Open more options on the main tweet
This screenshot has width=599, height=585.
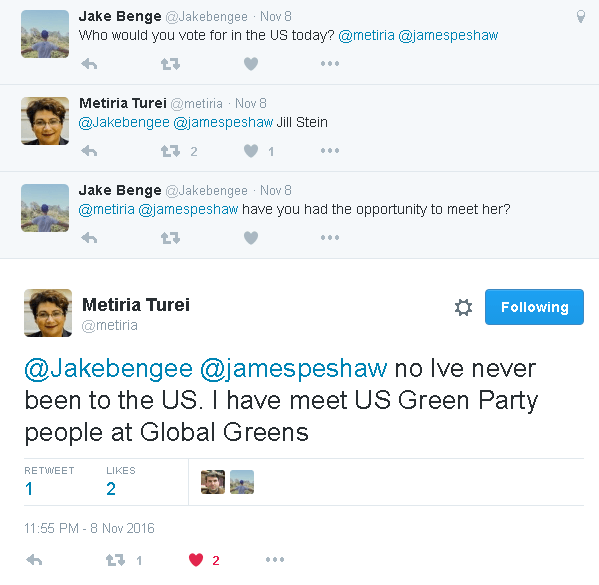275,560
